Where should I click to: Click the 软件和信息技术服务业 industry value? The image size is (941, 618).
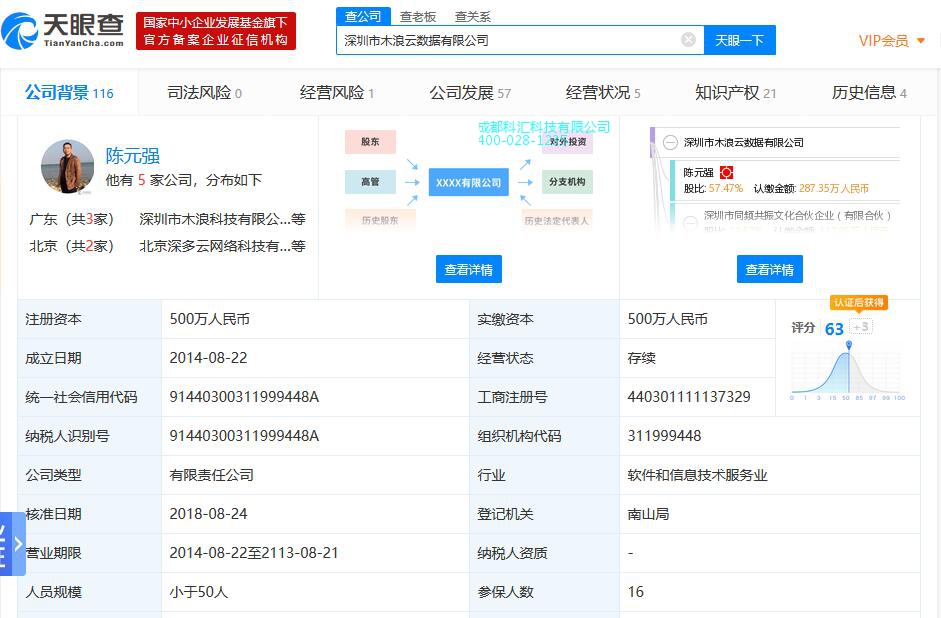tap(697, 475)
